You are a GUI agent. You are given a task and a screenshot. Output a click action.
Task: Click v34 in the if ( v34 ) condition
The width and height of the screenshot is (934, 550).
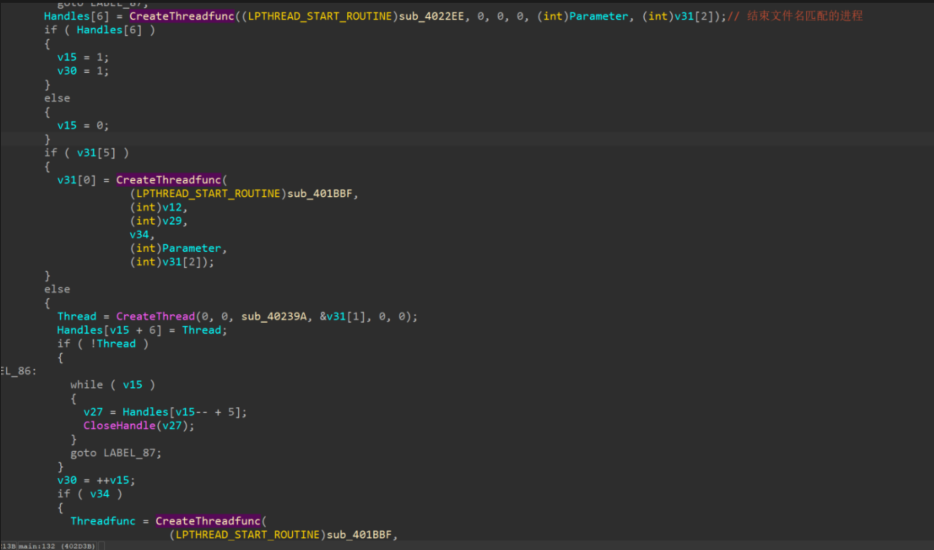click(104, 493)
